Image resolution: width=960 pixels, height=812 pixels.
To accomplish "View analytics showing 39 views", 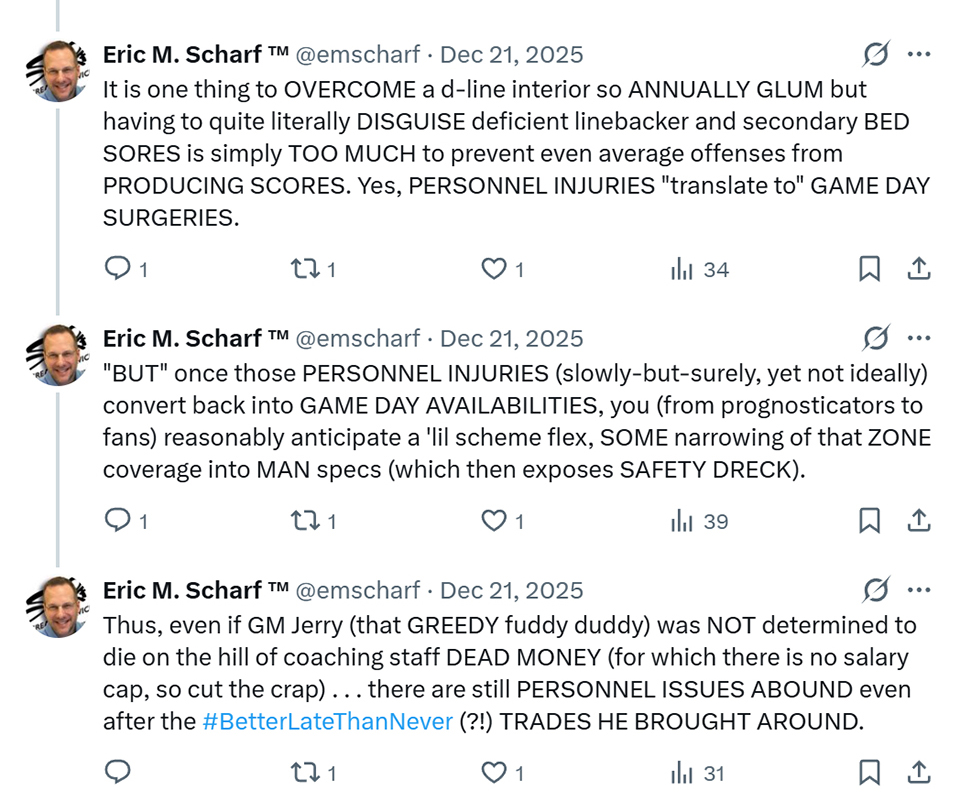I will (x=682, y=520).
